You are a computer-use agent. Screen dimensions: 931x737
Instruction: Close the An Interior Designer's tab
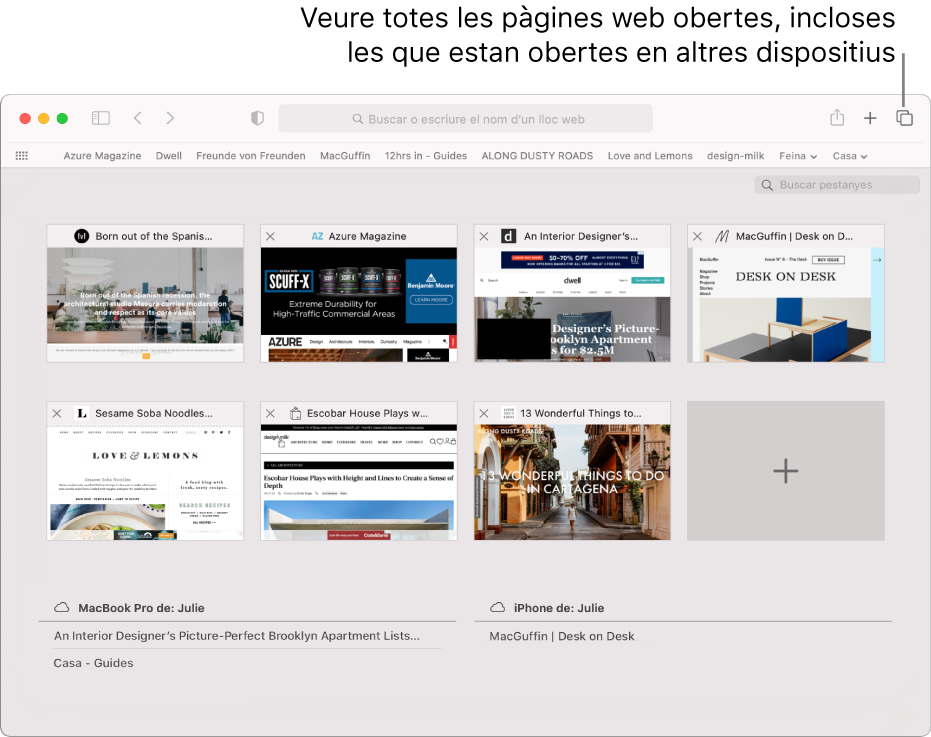pyautogui.click(x=484, y=236)
